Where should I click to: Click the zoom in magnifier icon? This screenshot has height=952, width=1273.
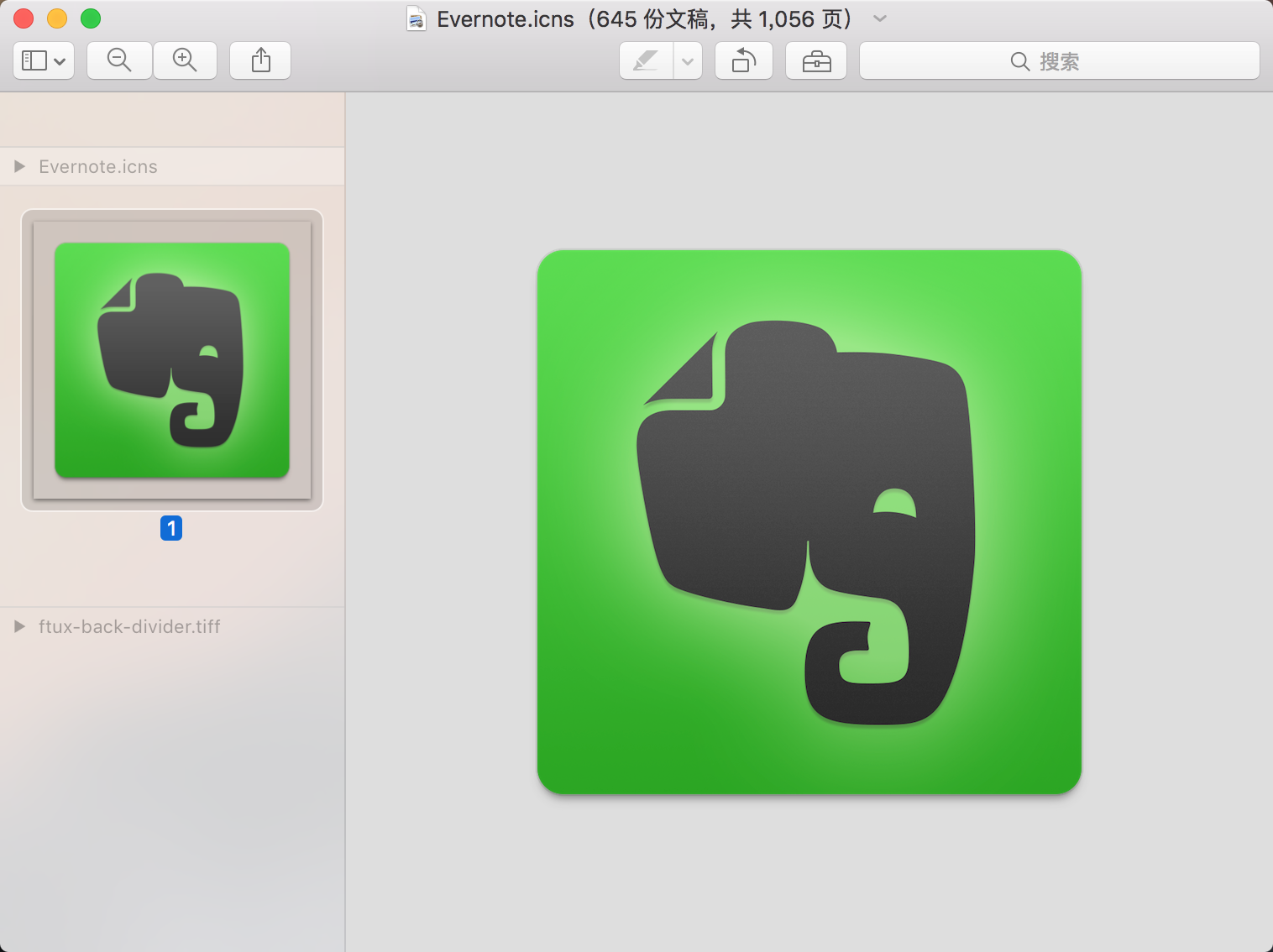(185, 60)
